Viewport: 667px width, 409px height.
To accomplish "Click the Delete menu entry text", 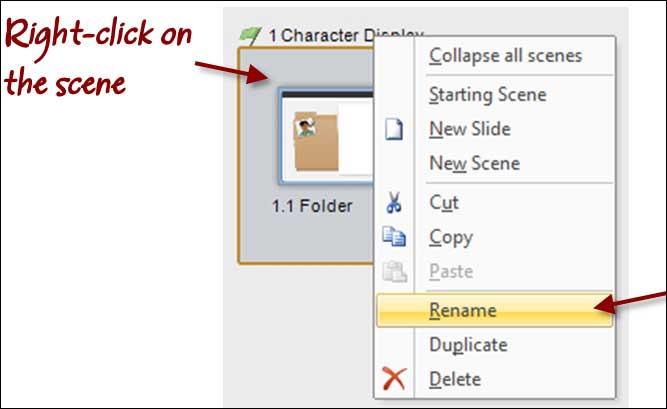I will coord(455,379).
